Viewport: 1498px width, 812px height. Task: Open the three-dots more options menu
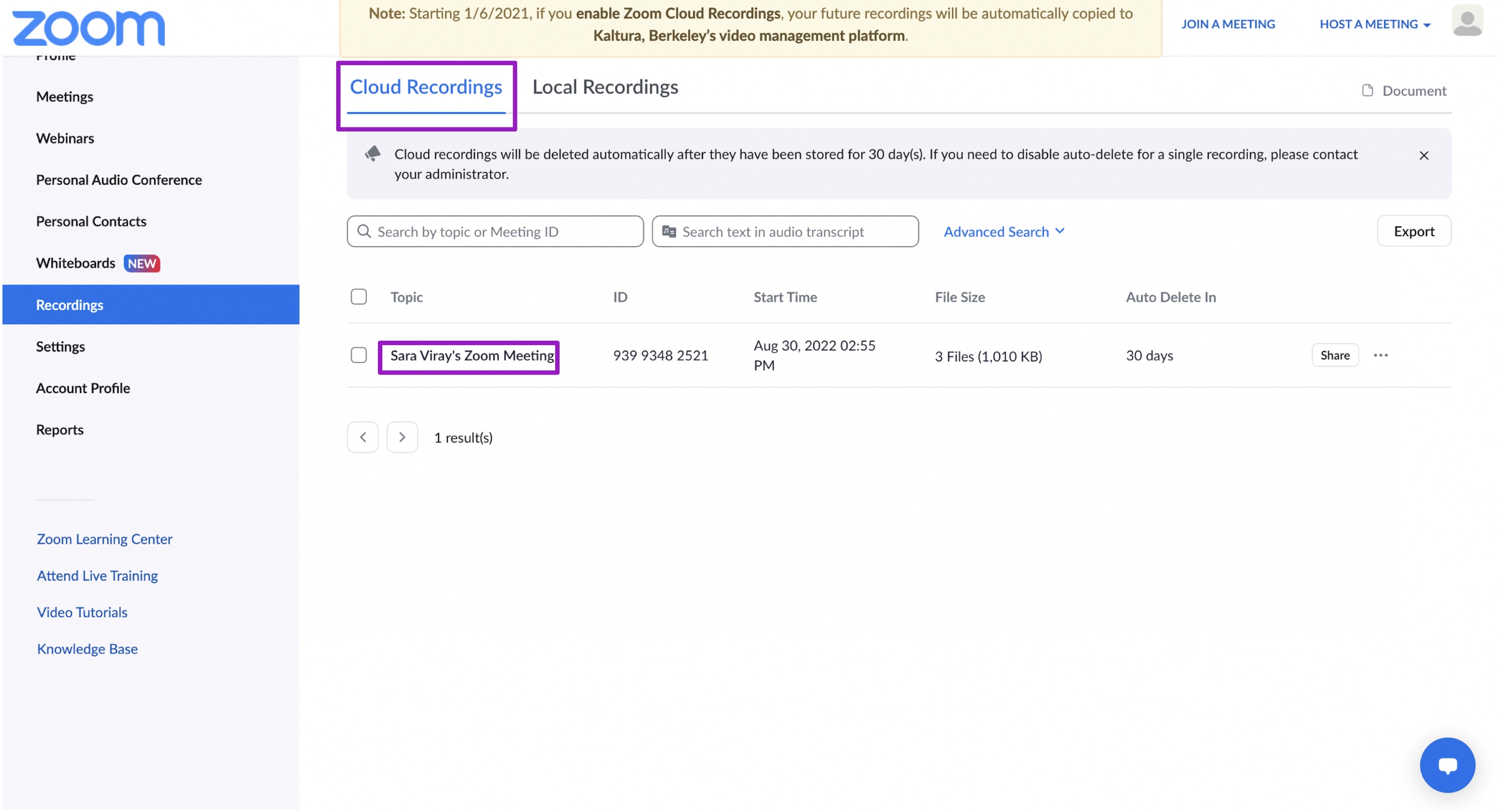click(x=1380, y=355)
